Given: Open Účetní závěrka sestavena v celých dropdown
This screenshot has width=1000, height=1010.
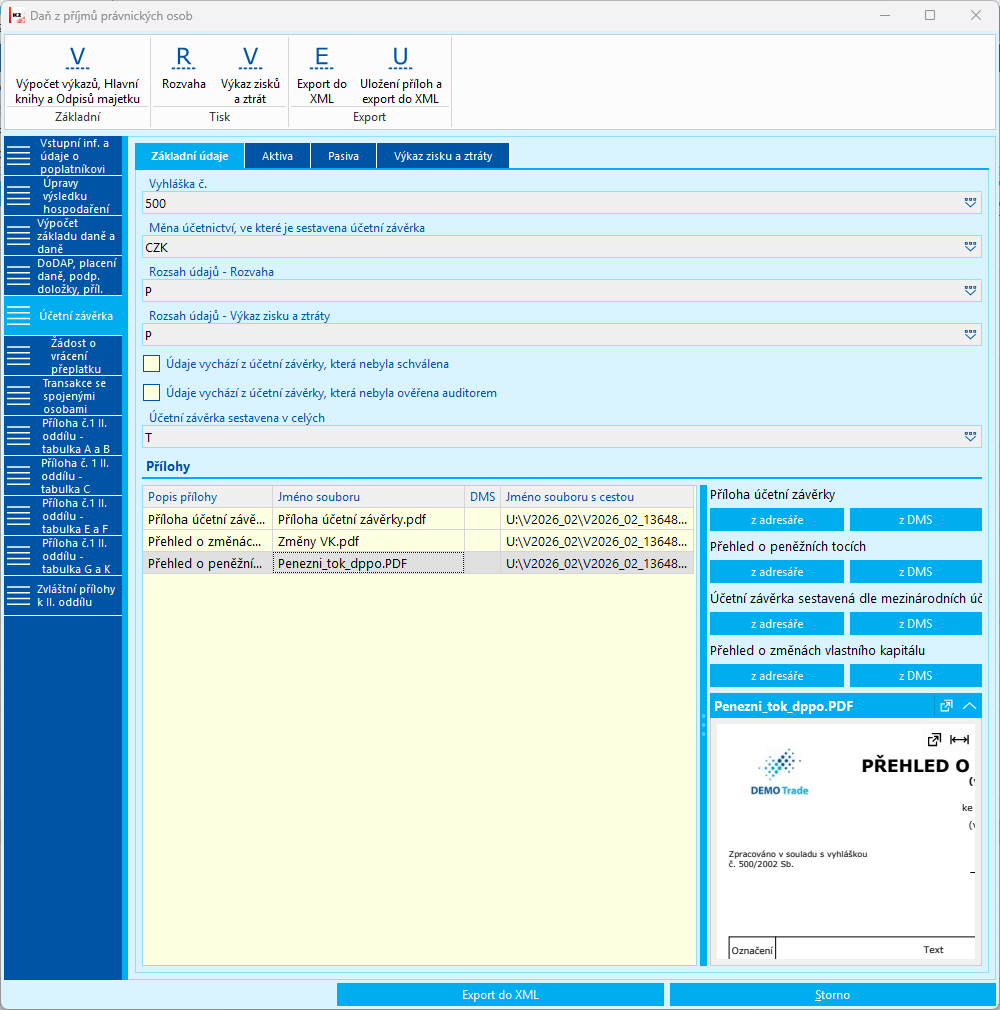Looking at the screenshot, I should click(970, 437).
